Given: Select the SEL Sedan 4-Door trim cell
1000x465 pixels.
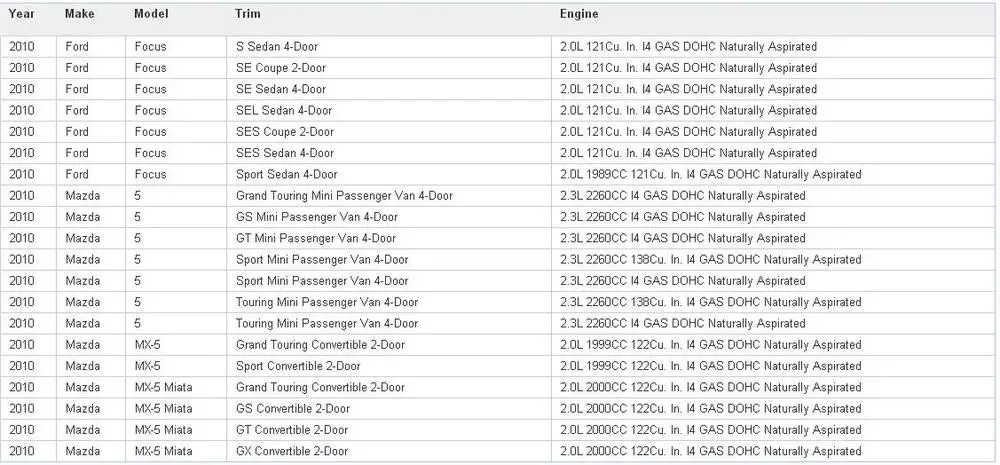Looking at the screenshot, I should click(388, 110).
